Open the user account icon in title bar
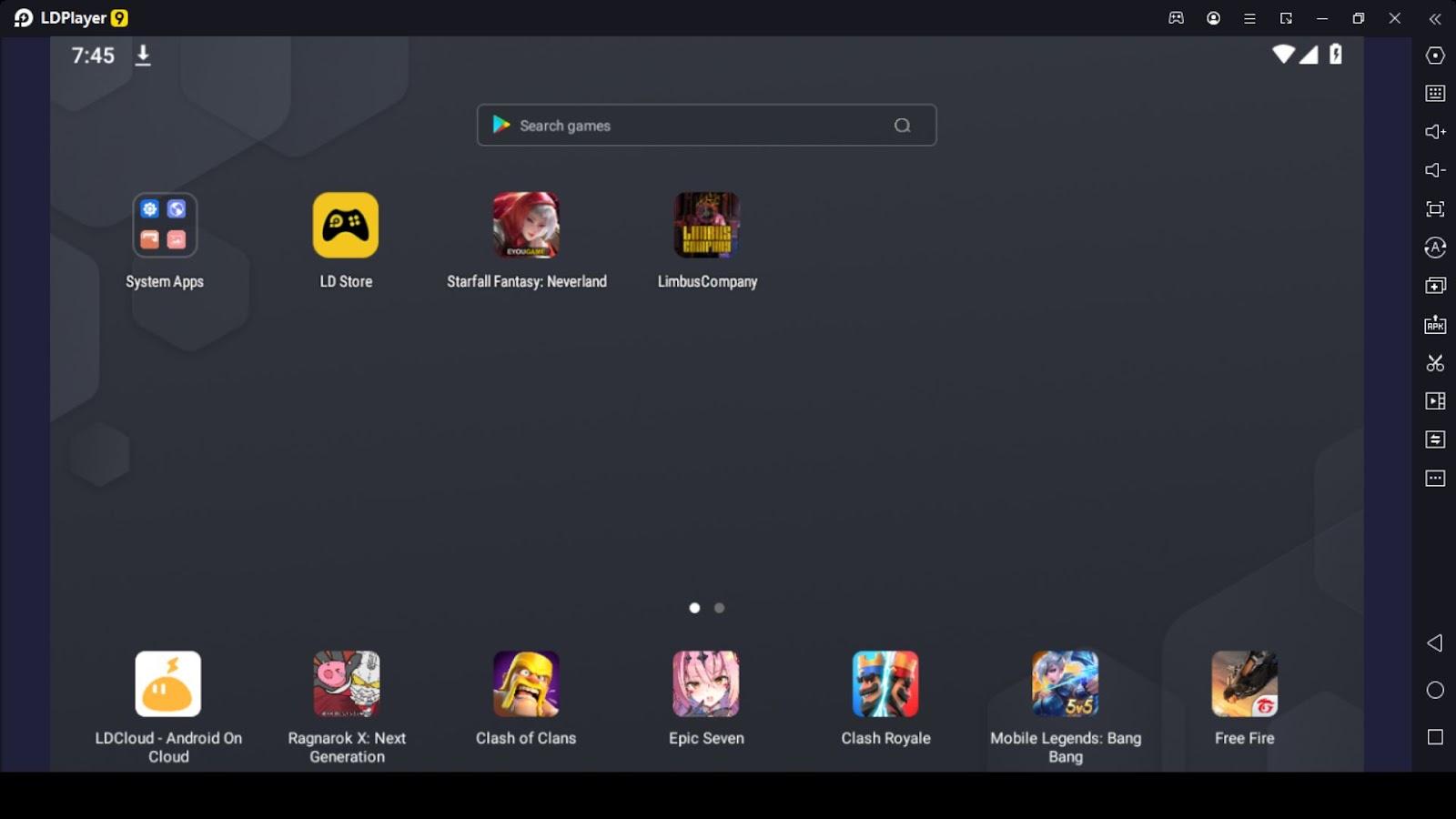Screen dimensions: 1456x819 (1213, 18)
